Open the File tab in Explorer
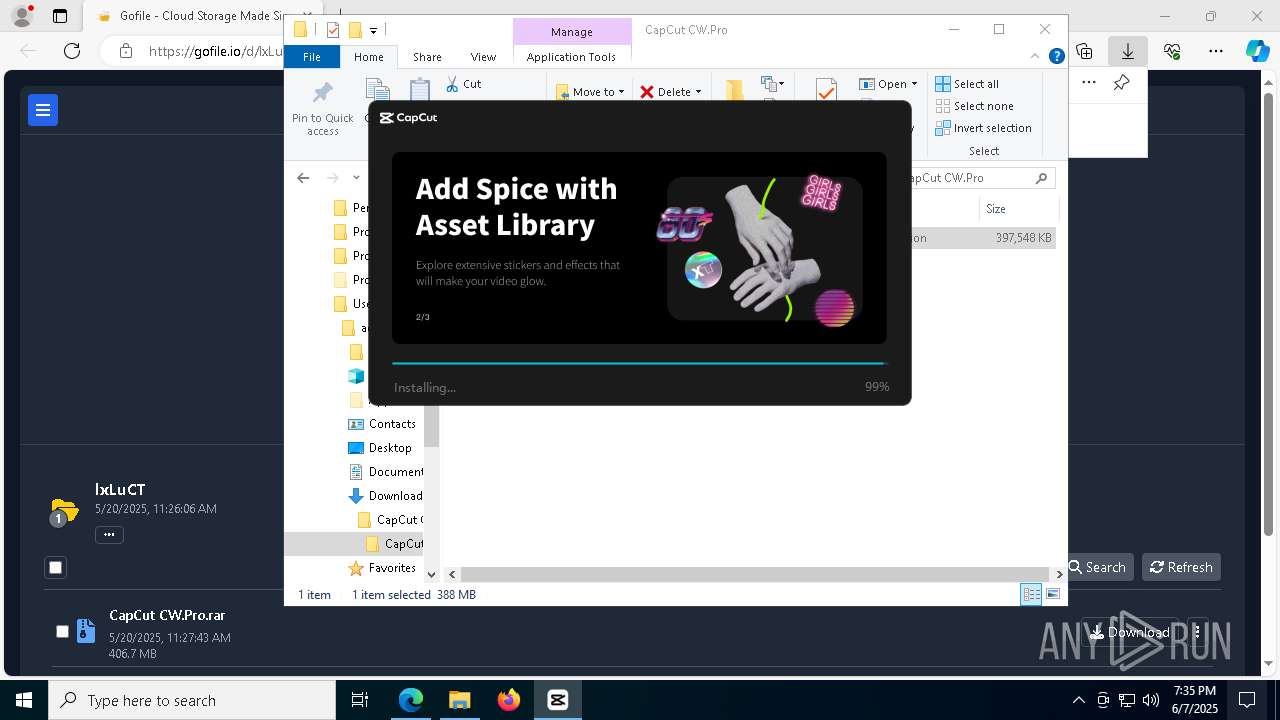The width and height of the screenshot is (1280, 720). pyautogui.click(x=312, y=57)
